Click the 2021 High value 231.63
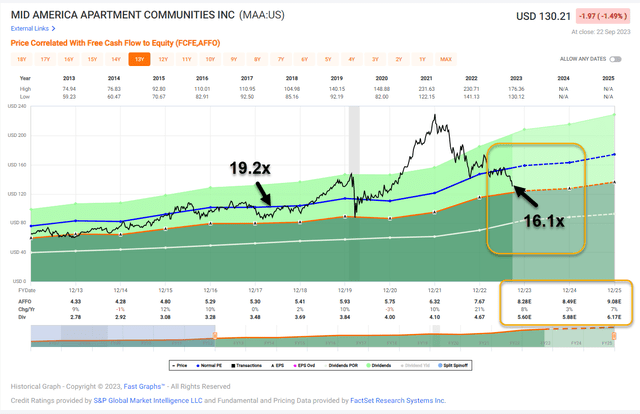640x414 pixels. coord(427,89)
